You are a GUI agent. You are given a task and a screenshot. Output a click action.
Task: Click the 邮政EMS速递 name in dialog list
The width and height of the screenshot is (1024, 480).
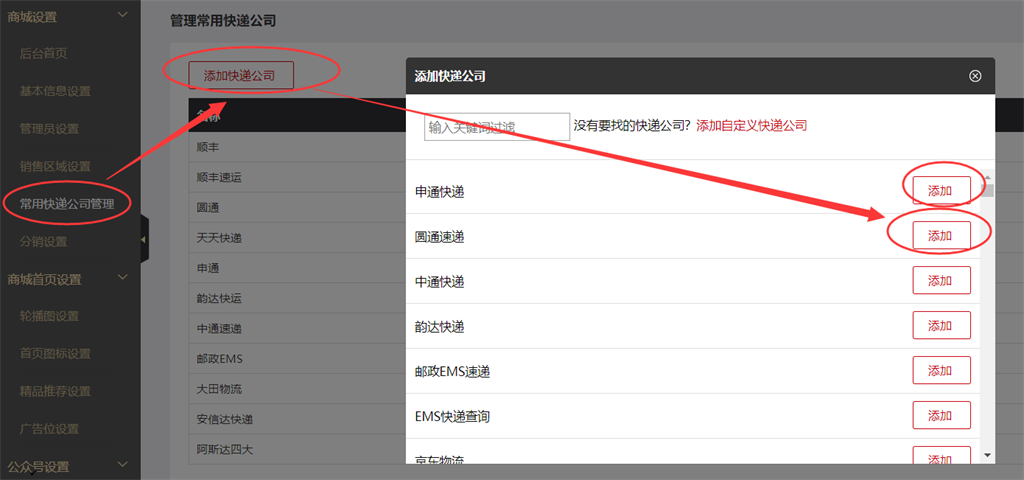coord(452,372)
